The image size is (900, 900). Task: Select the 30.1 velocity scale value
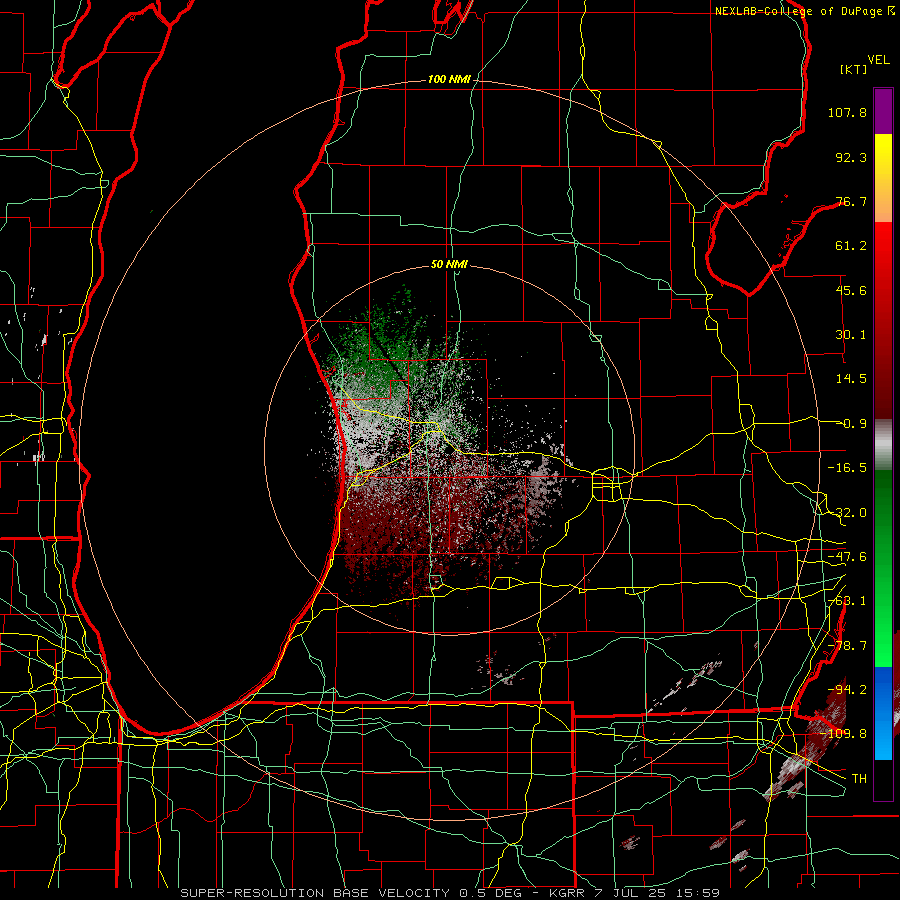851,335
